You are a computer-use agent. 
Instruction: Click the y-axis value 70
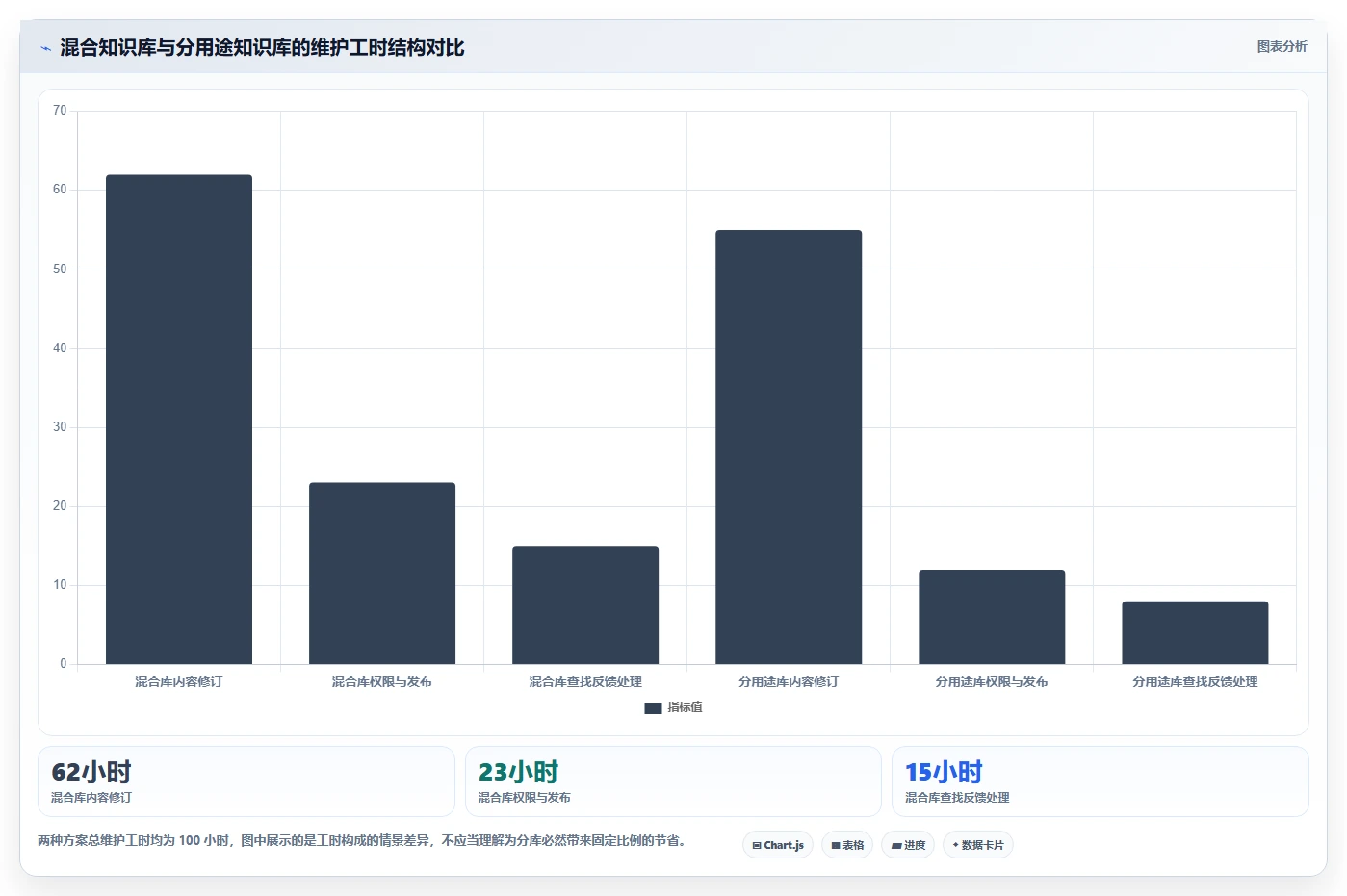point(60,111)
